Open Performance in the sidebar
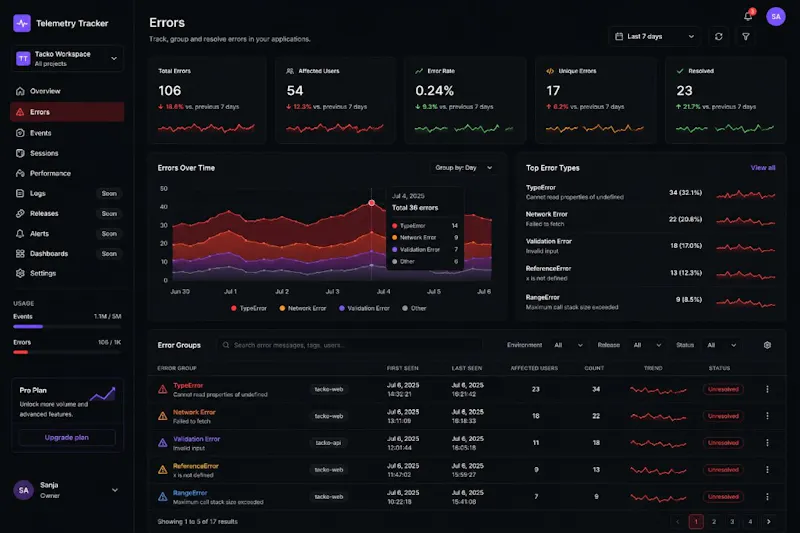This screenshot has width=800, height=533. click(x=67, y=173)
